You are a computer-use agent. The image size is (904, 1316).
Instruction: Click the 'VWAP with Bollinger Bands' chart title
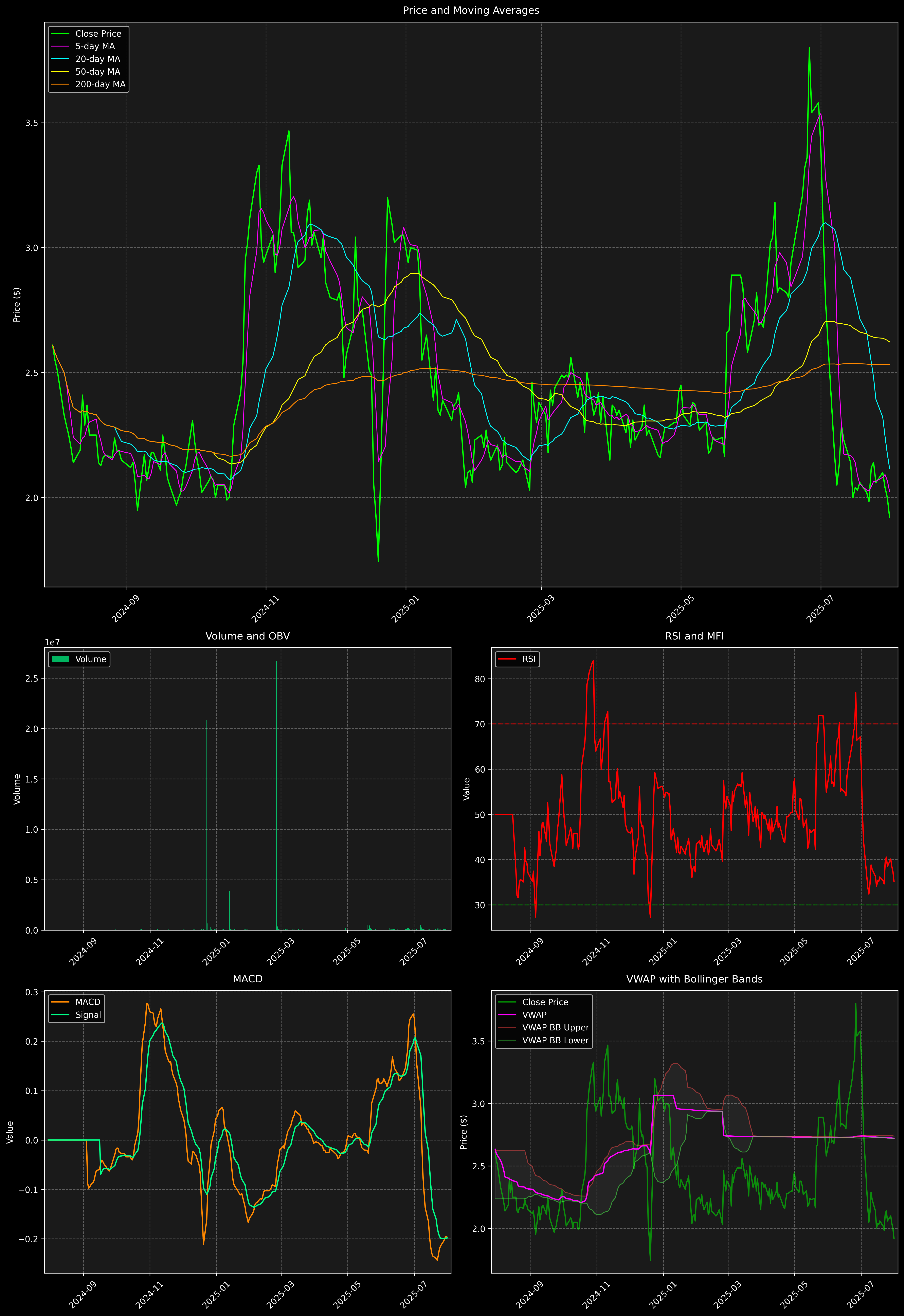click(x=694, y=979)
